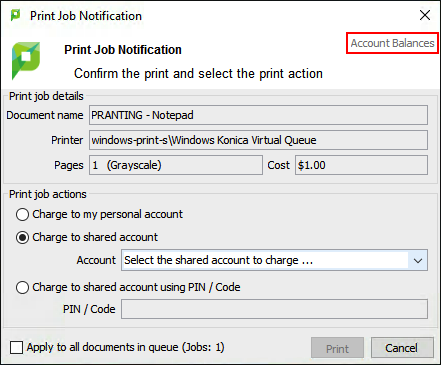Click 'Confirm the print and select the print action' text
441x365 pixels.
point(198,73)
